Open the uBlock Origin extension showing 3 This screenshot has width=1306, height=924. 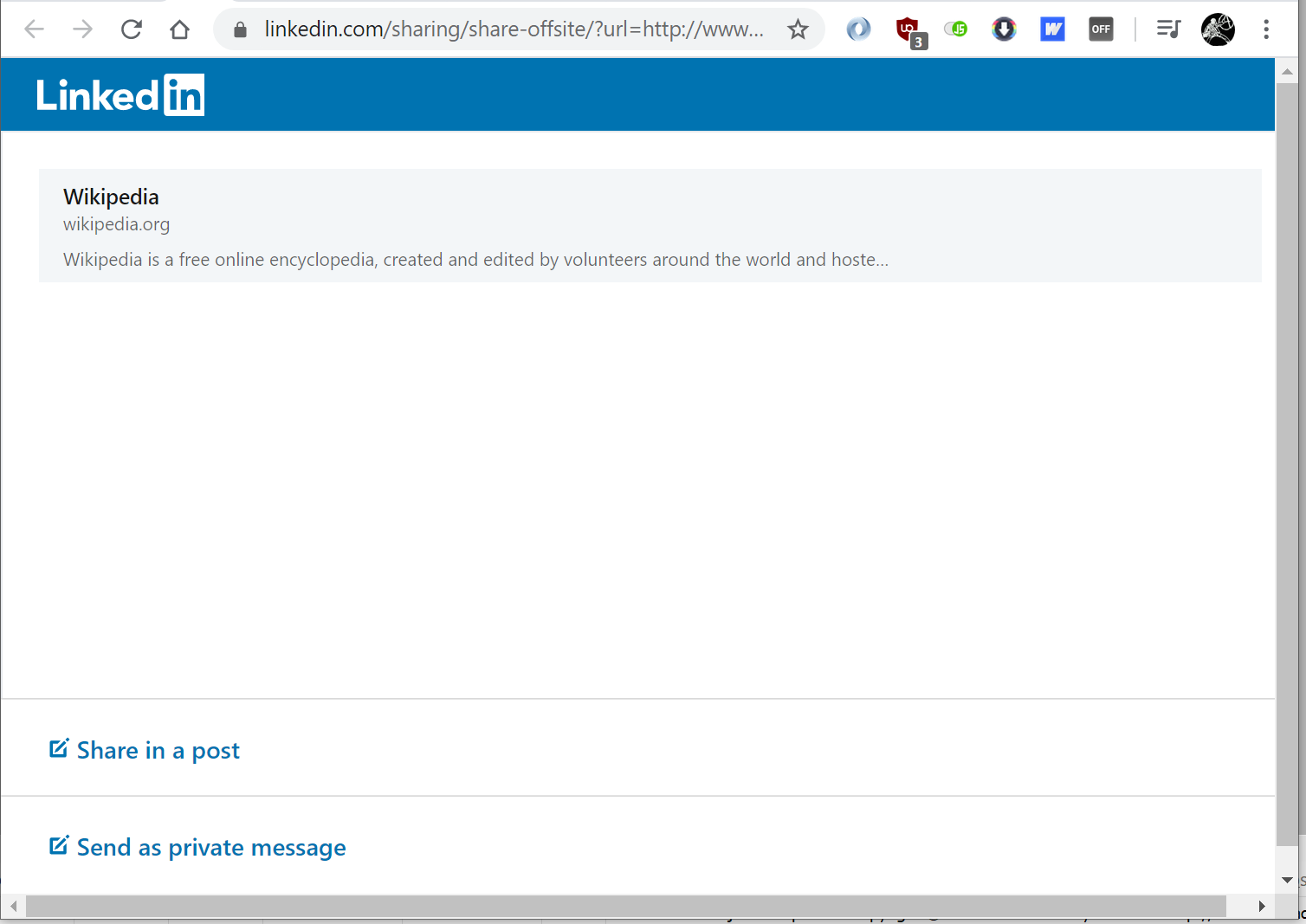pyautogui.click(x=909, y=31)
